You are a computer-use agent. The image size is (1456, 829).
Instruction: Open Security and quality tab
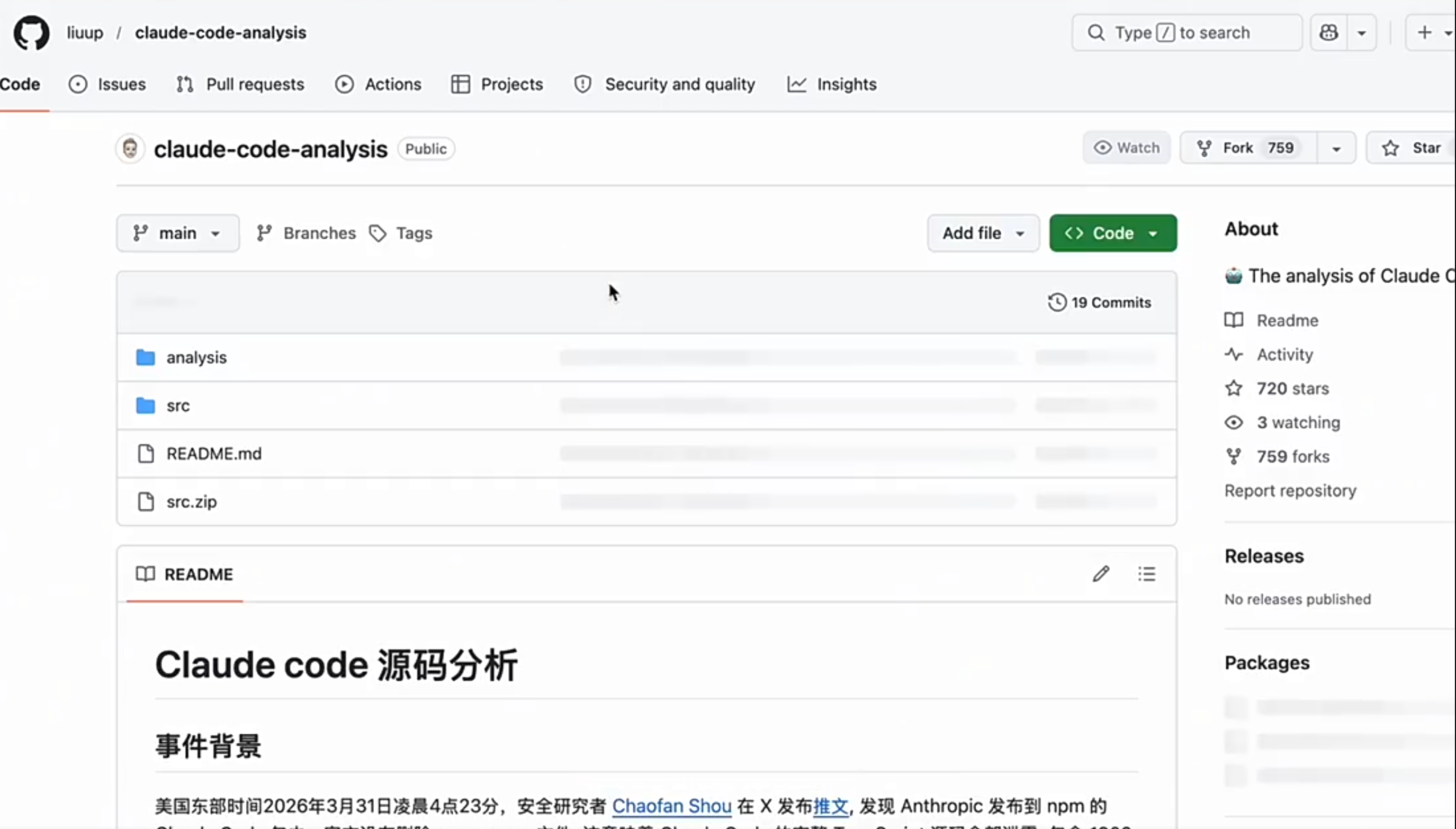pyautogui.click(x=664, y=84)
